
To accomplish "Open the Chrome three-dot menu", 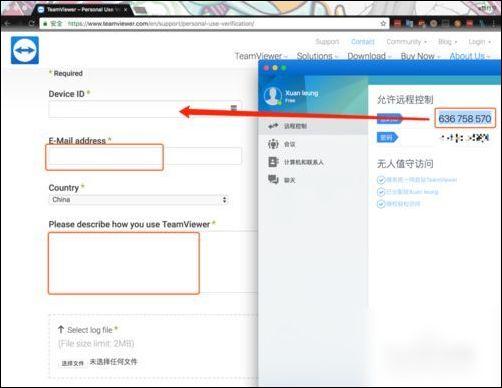I will (494, 24).
